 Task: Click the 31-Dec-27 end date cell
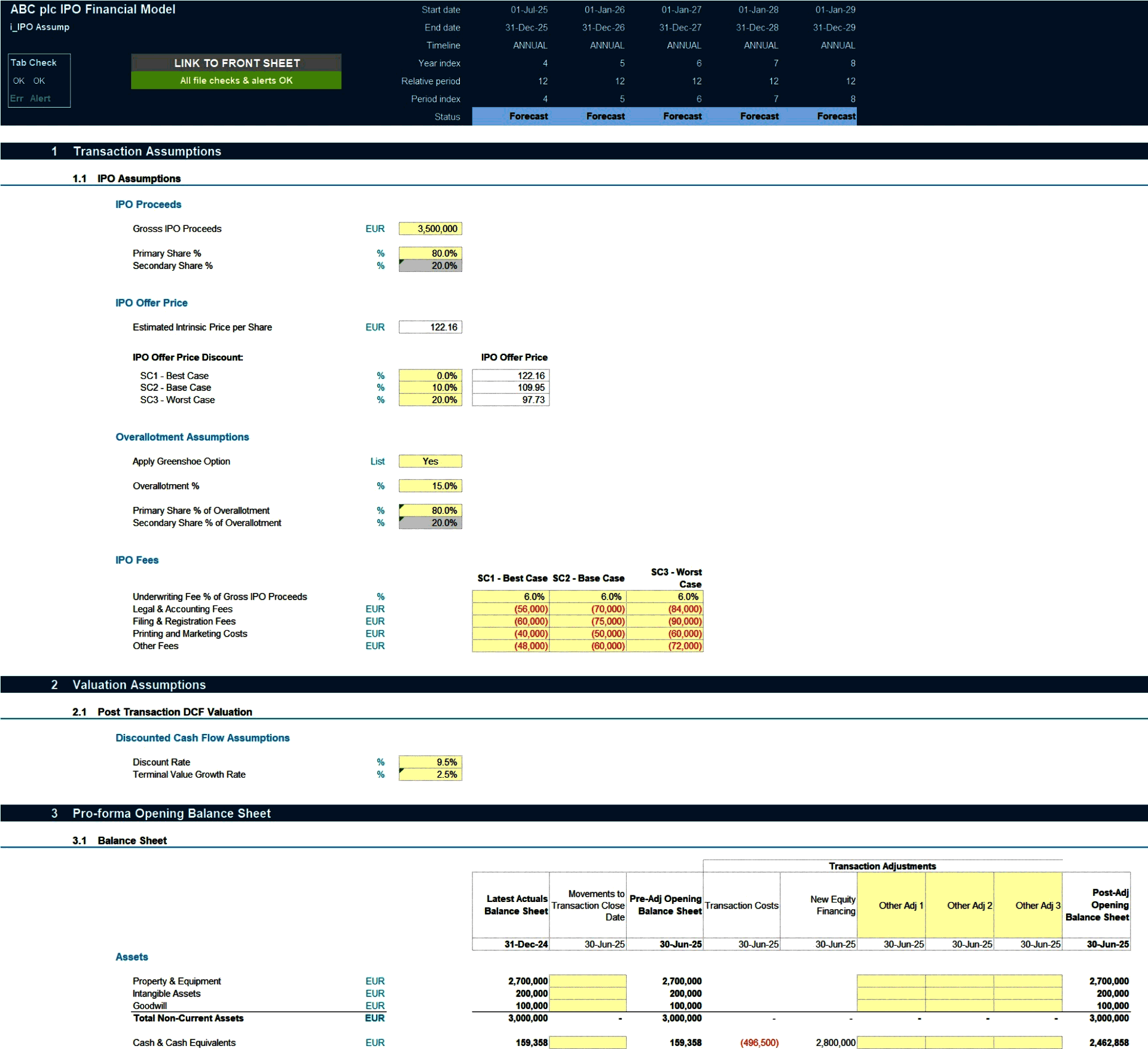[x=680, y=27]
